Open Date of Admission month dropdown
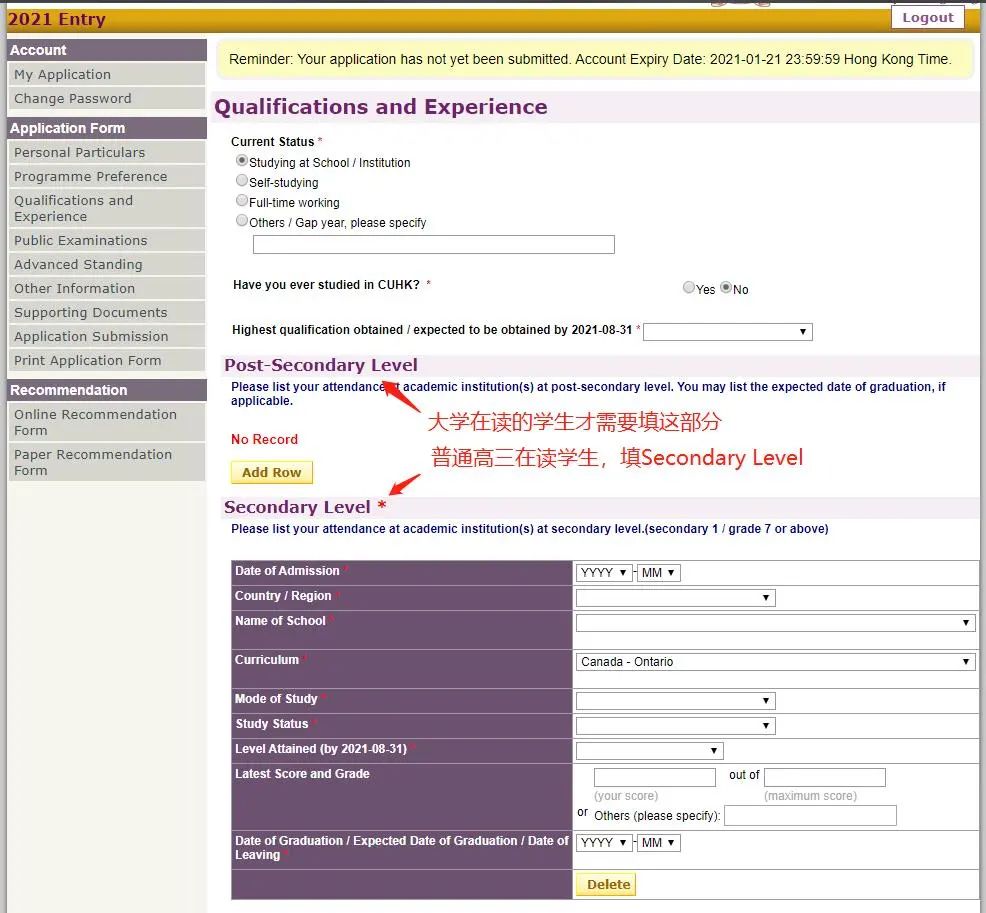Screen dimensions: 986x913 tap(658, 572)
